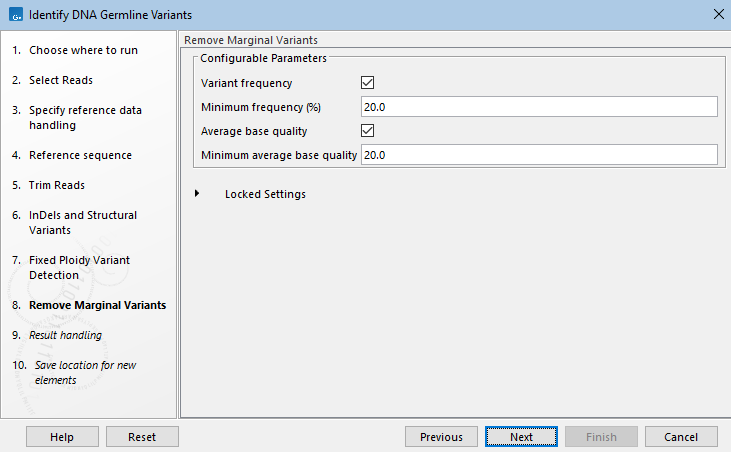Expand the Locked Settings section
This screenshot has width=731, height=452.
click(x=197, y=194)
